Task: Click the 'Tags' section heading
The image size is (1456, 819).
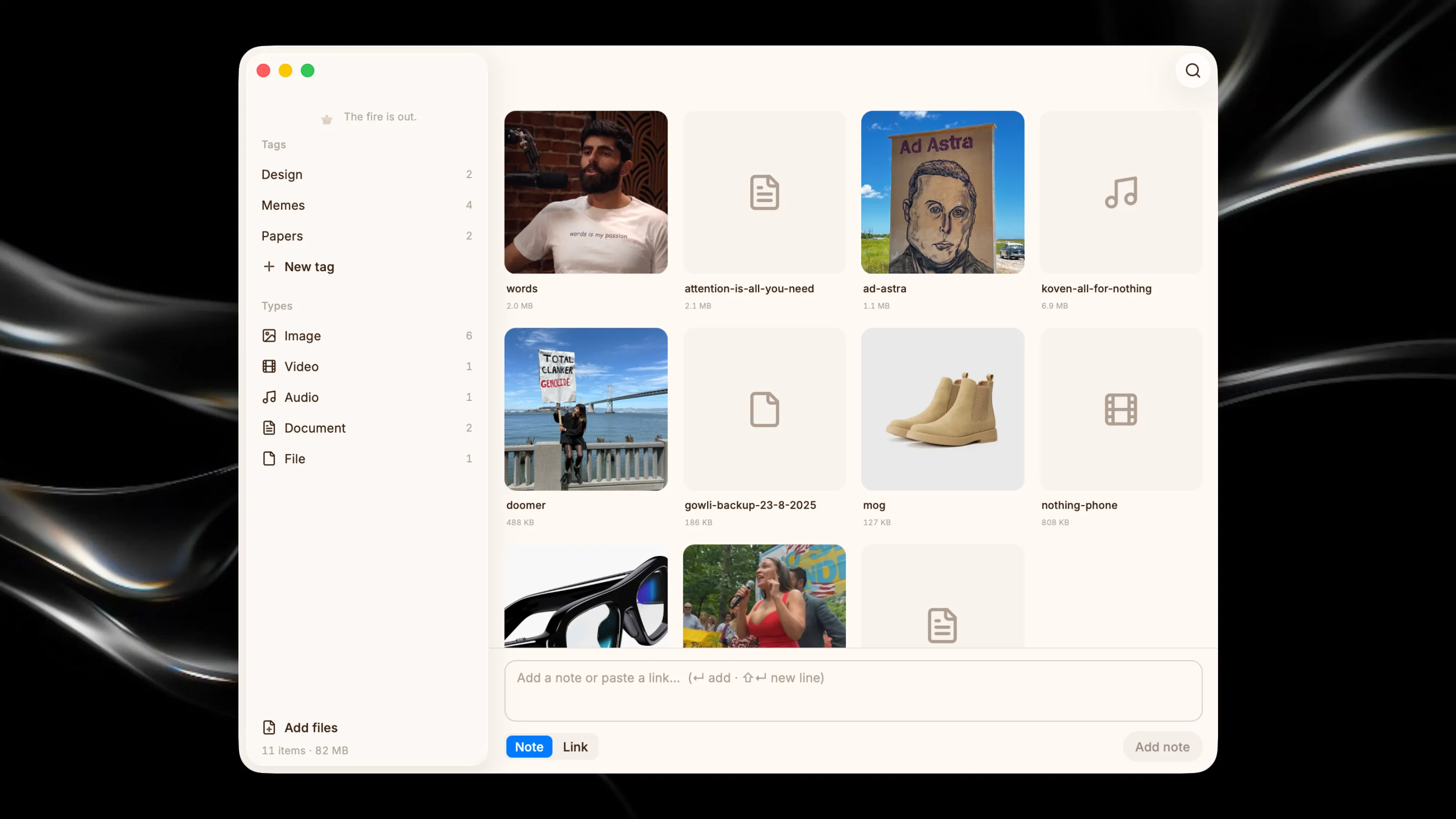Action: pyautogui.click(x=273, y=145)
